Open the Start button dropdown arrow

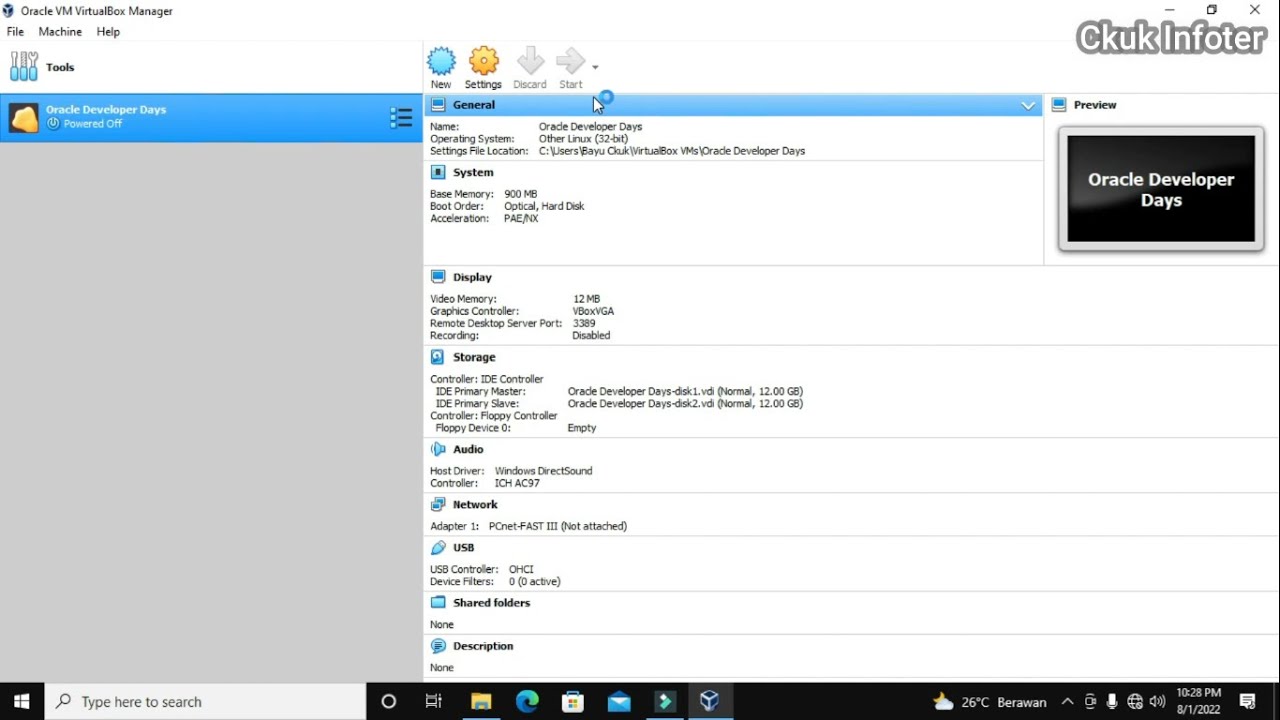coord(595,68)
